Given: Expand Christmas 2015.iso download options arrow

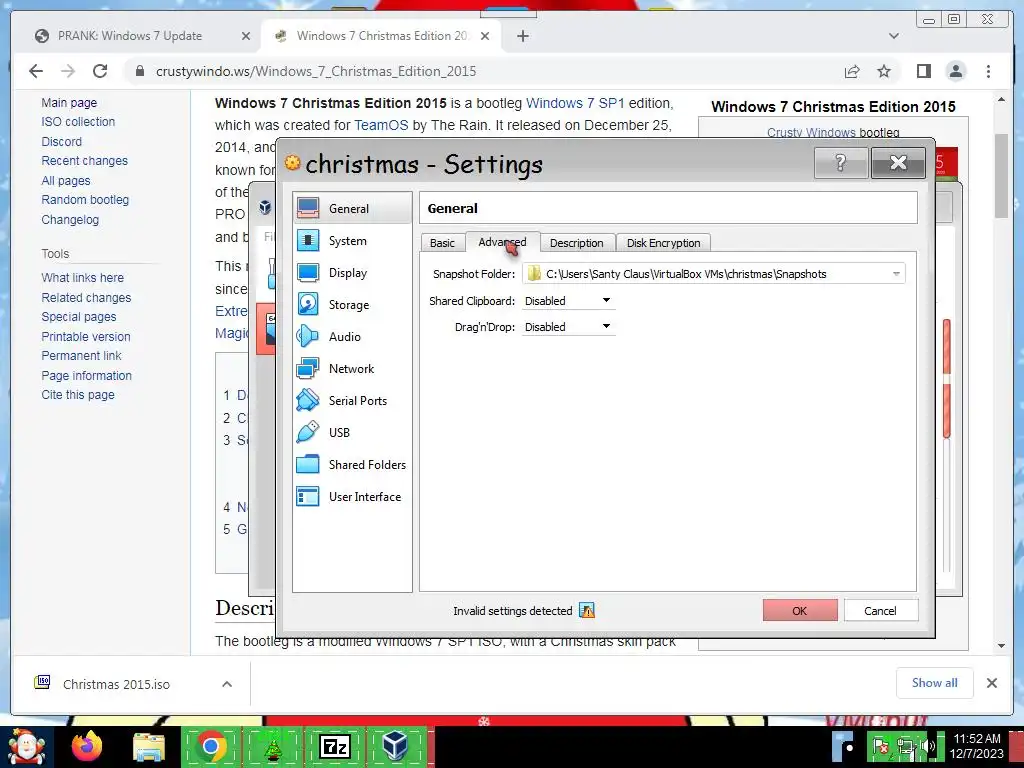Looking at the screenshot, I should click(227, 684).
